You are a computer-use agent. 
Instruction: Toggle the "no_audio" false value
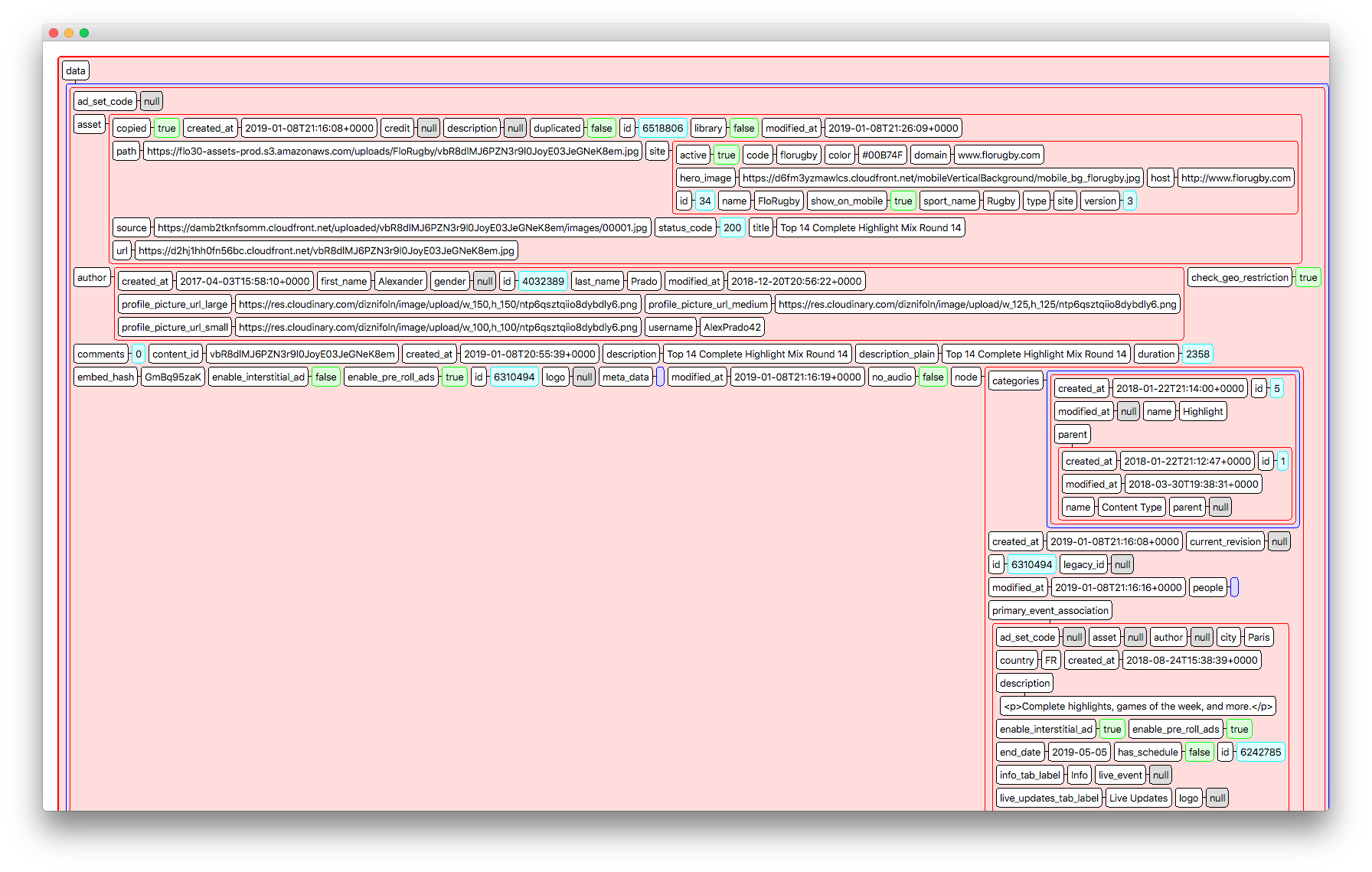click(x=933, y=377)
